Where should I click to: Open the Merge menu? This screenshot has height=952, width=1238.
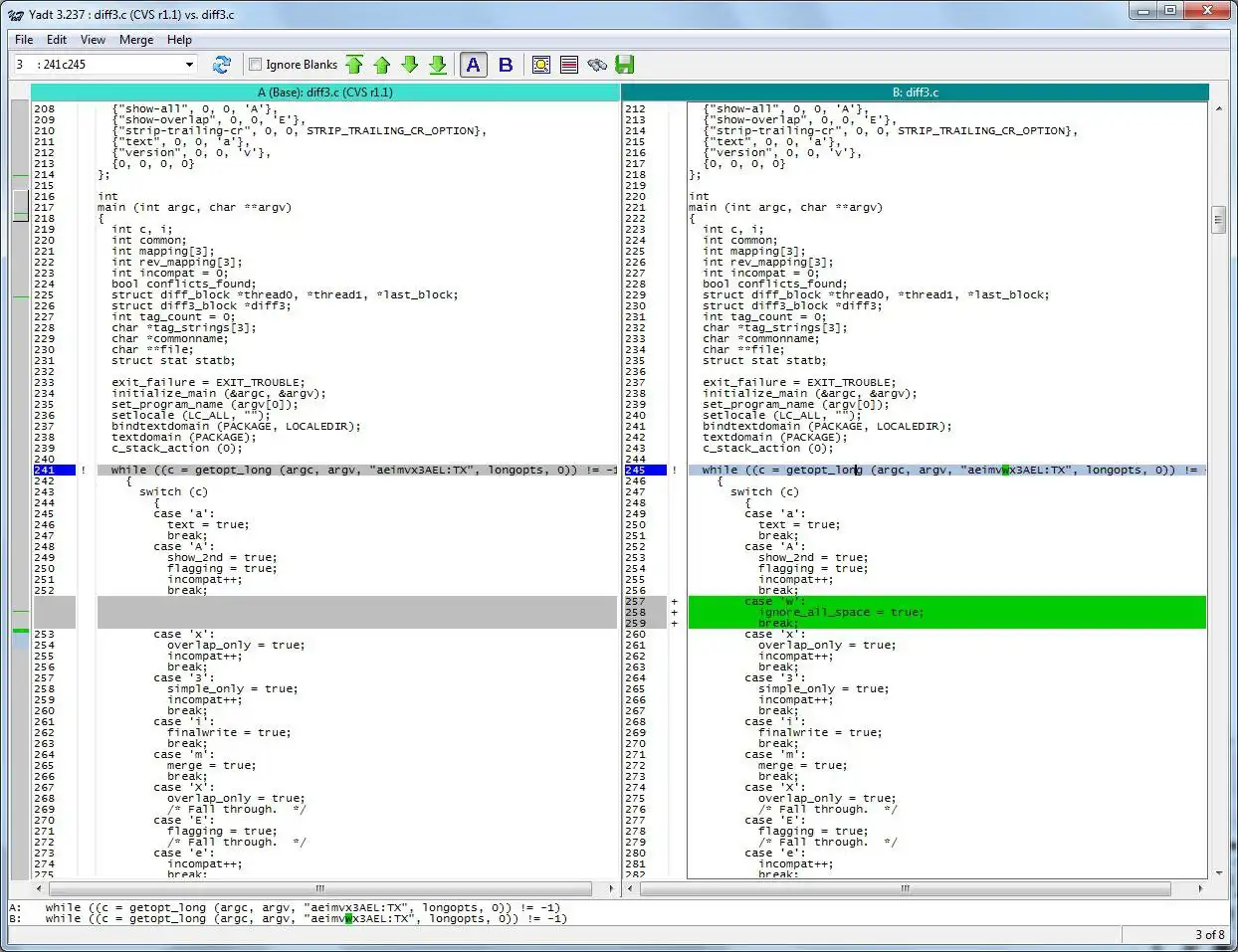pyautogui.click(x=136, y=40)
